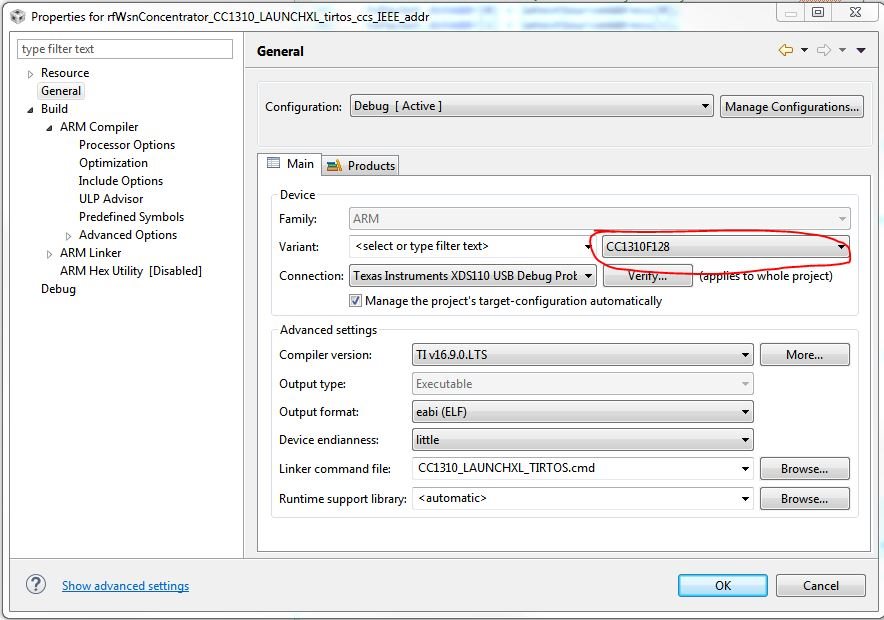This screenshot has width=884, height=620.
Task: Click the Products tab icon
Action: click(x=334, y=165)
